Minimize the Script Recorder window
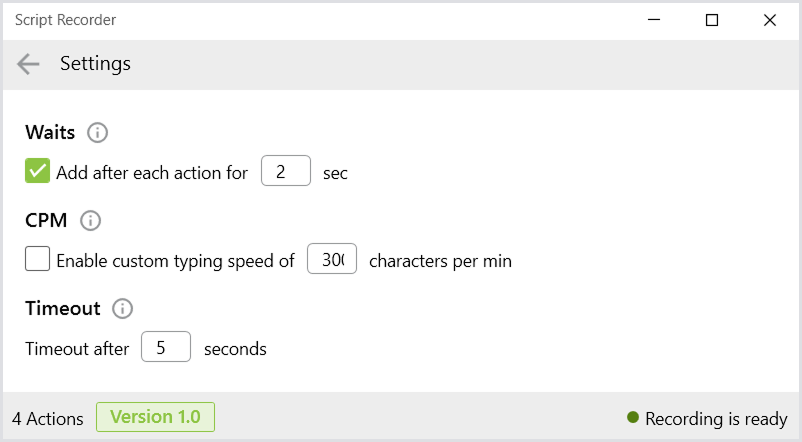Screen dimensions: 802x442 pos(654,20)
